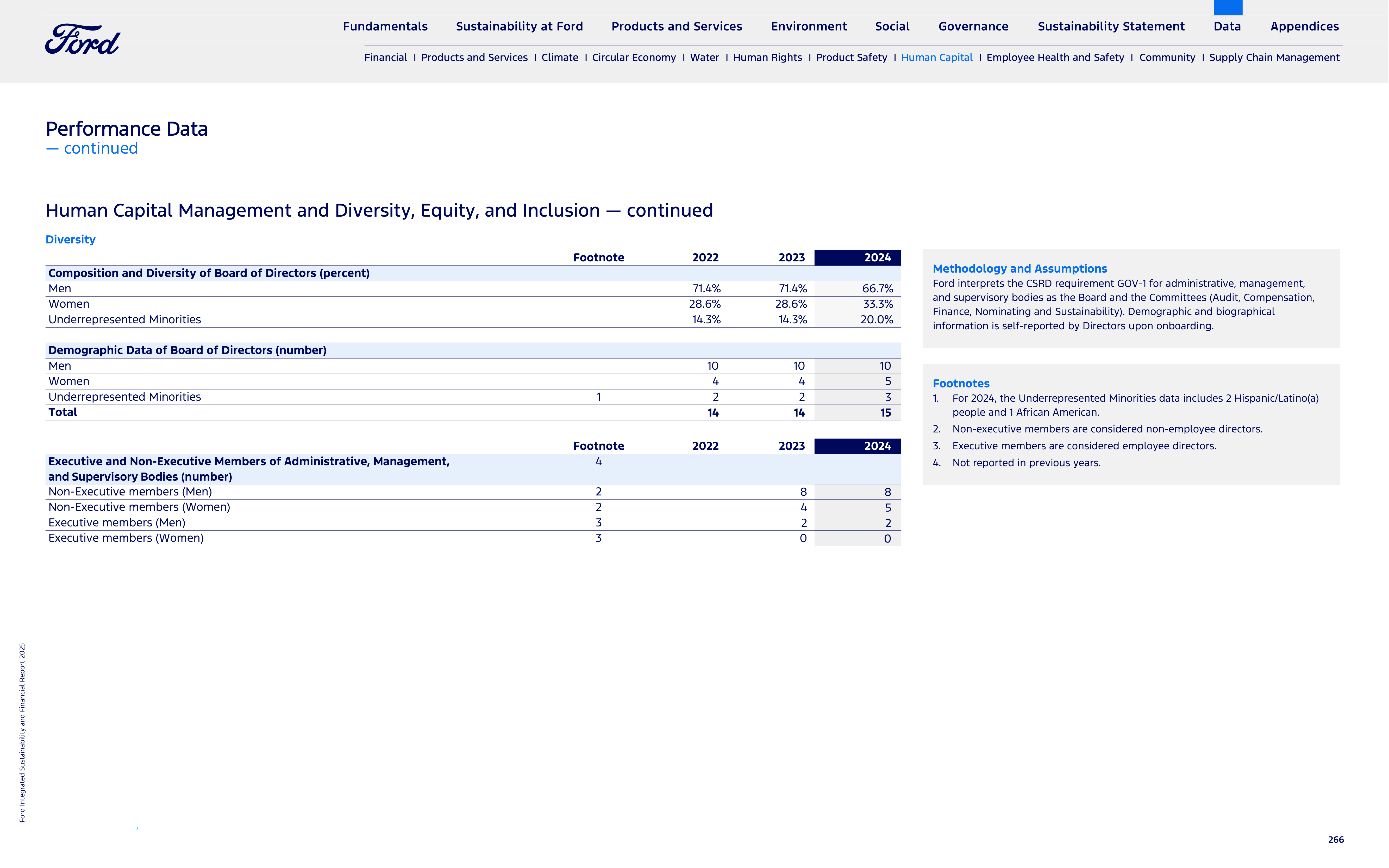This screenshot has height=868, width=1389.
Task: Open Employee Health and Safety subsection
Action: [1055, 58]
